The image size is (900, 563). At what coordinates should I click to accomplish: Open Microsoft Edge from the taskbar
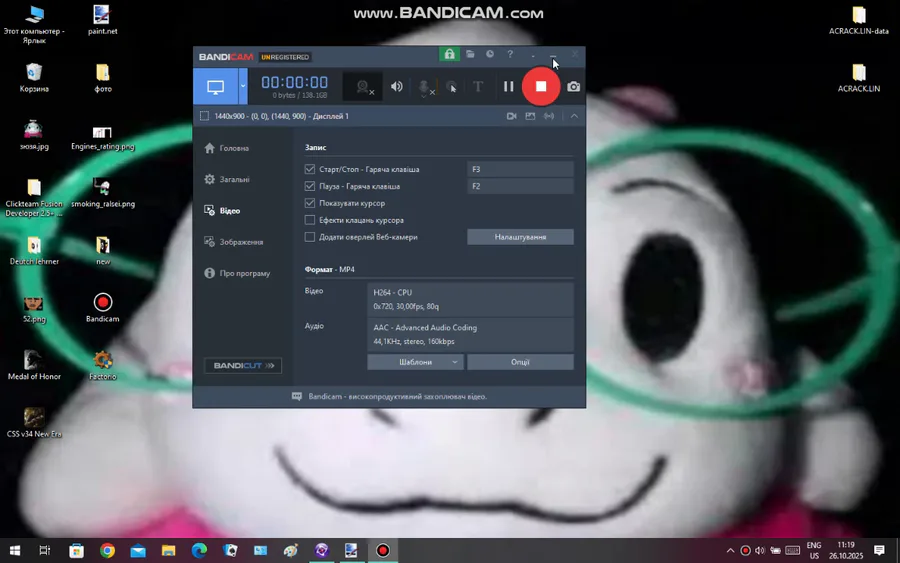199,551
